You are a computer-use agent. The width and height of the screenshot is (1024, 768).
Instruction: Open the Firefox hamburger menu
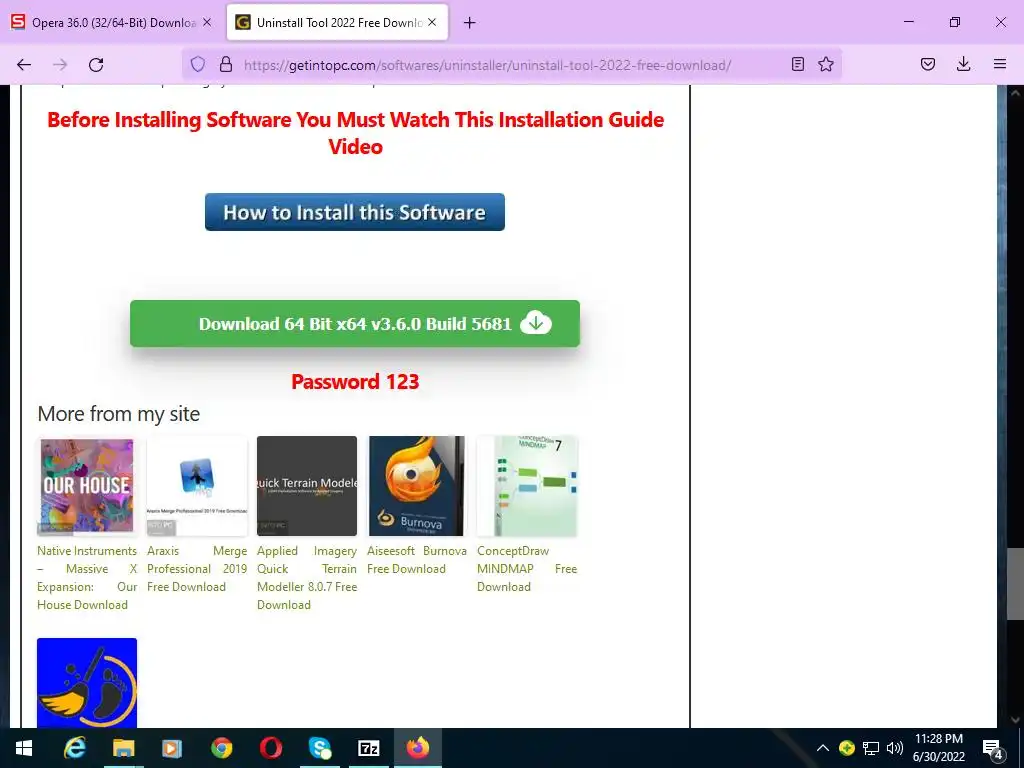[x=1000, y=64]
